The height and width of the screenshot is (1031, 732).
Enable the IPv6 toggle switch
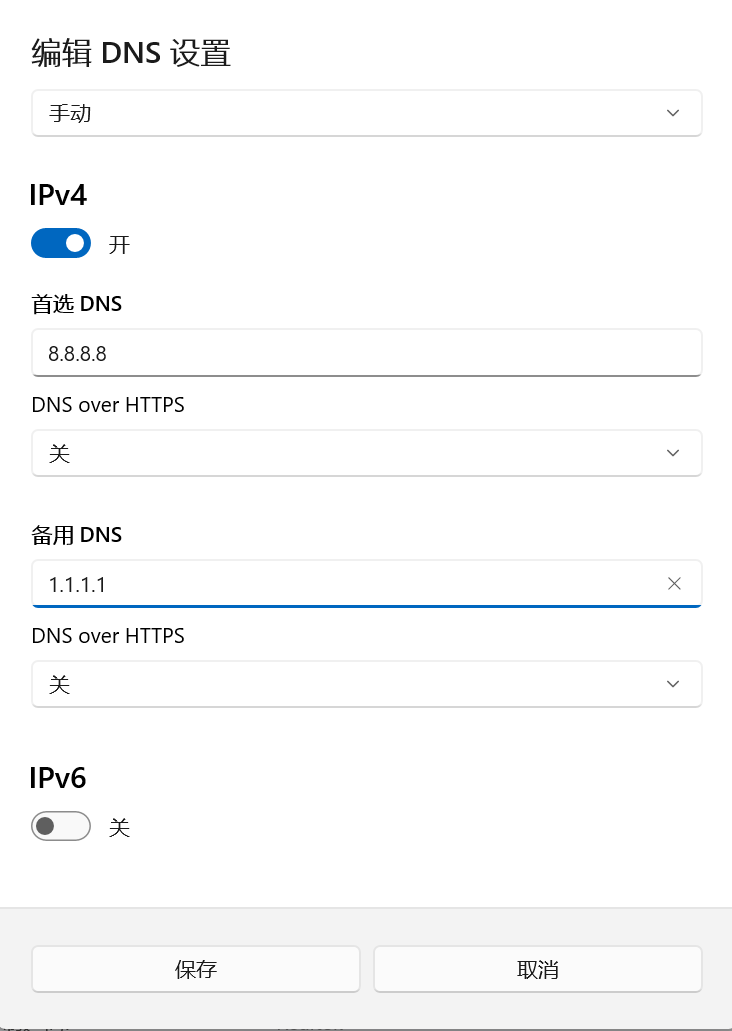[x=61, y=826]
